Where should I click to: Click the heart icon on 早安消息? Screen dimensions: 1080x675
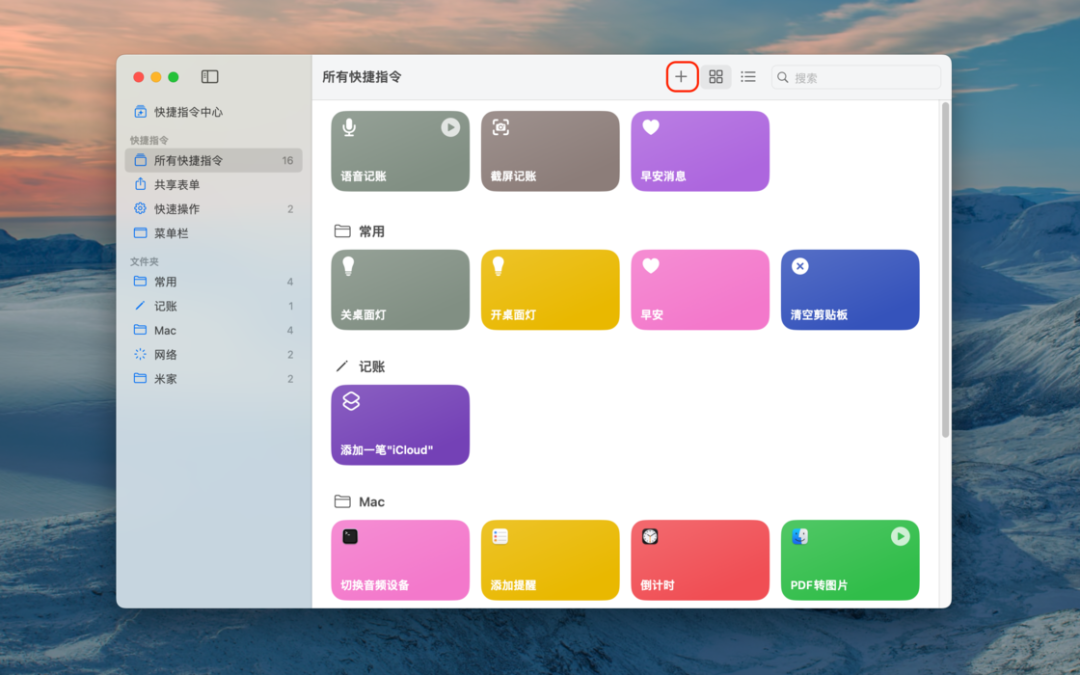[x=651, y=127]
